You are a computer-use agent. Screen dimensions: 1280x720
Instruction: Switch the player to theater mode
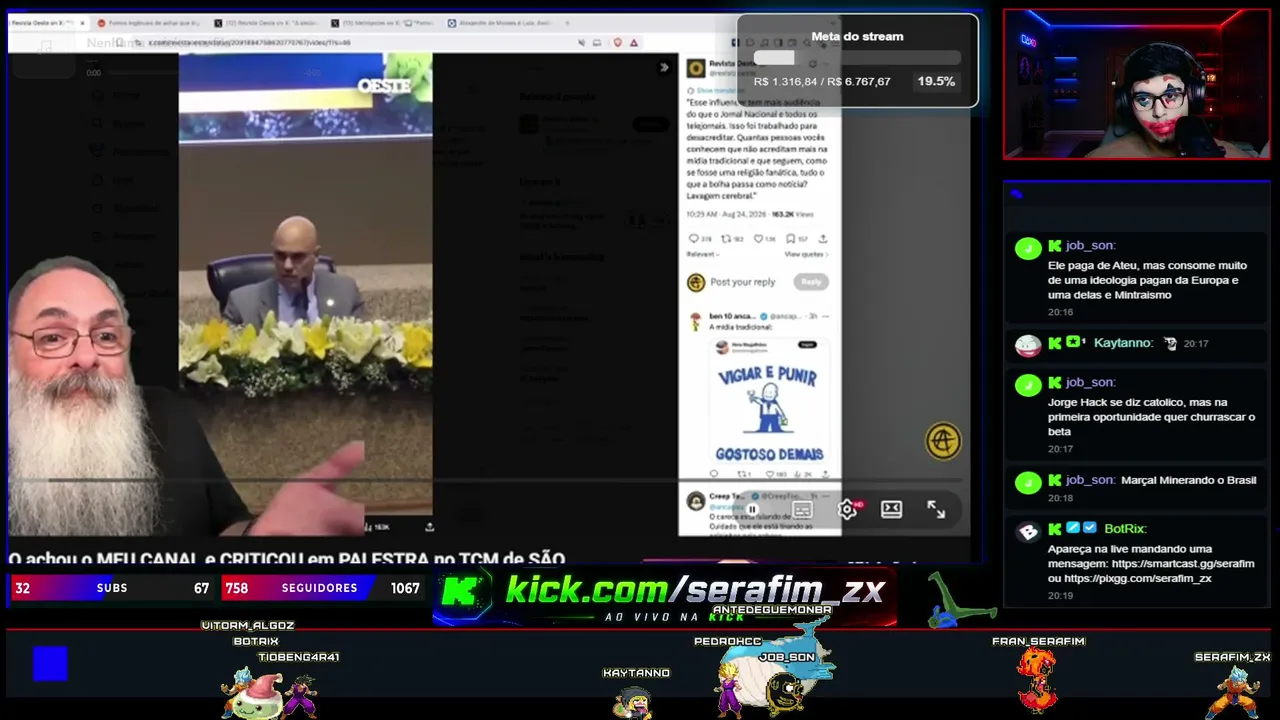click(x=892, y=509)
